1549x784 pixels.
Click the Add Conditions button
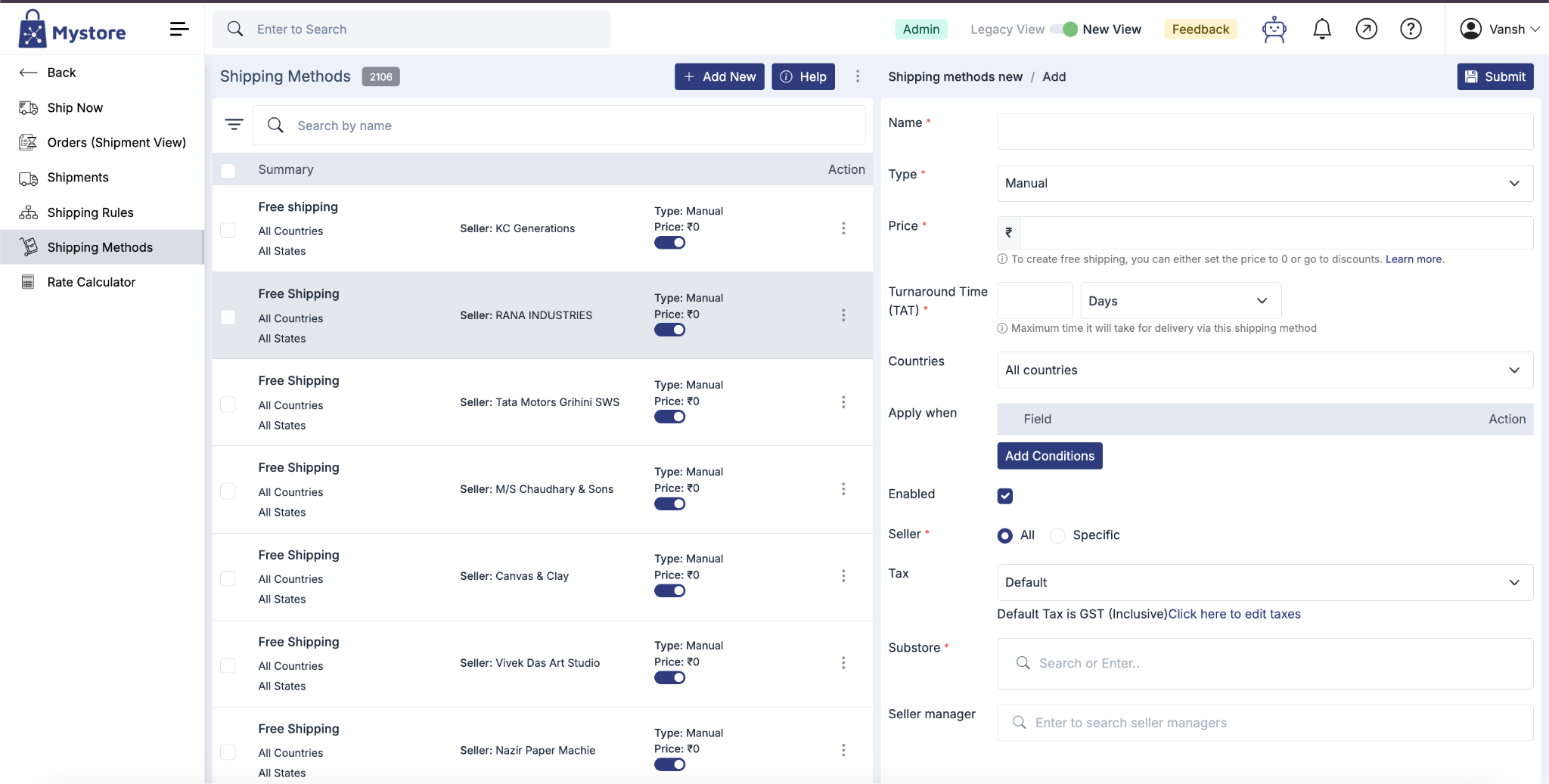coord(1050,456)
